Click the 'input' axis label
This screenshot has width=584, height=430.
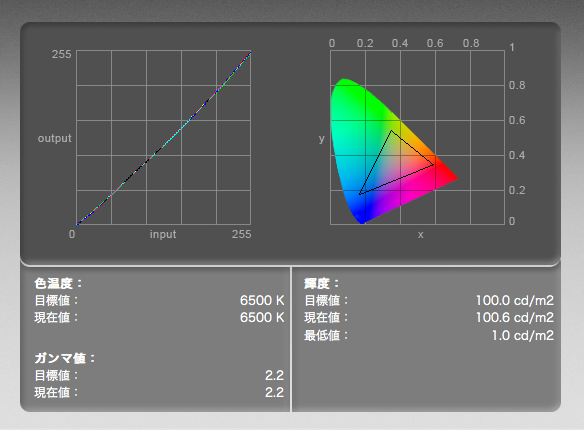(x=163, y=234)
